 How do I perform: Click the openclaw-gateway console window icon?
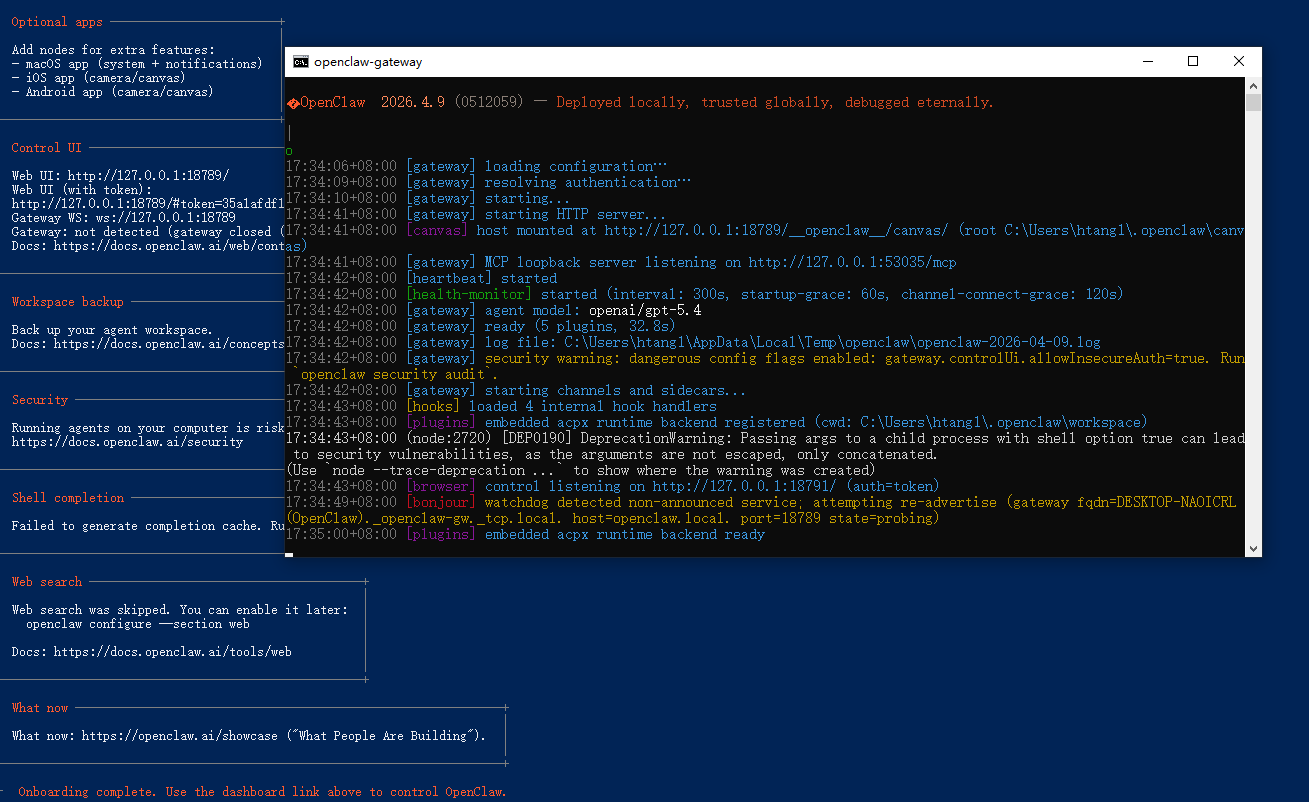point(300,62)
